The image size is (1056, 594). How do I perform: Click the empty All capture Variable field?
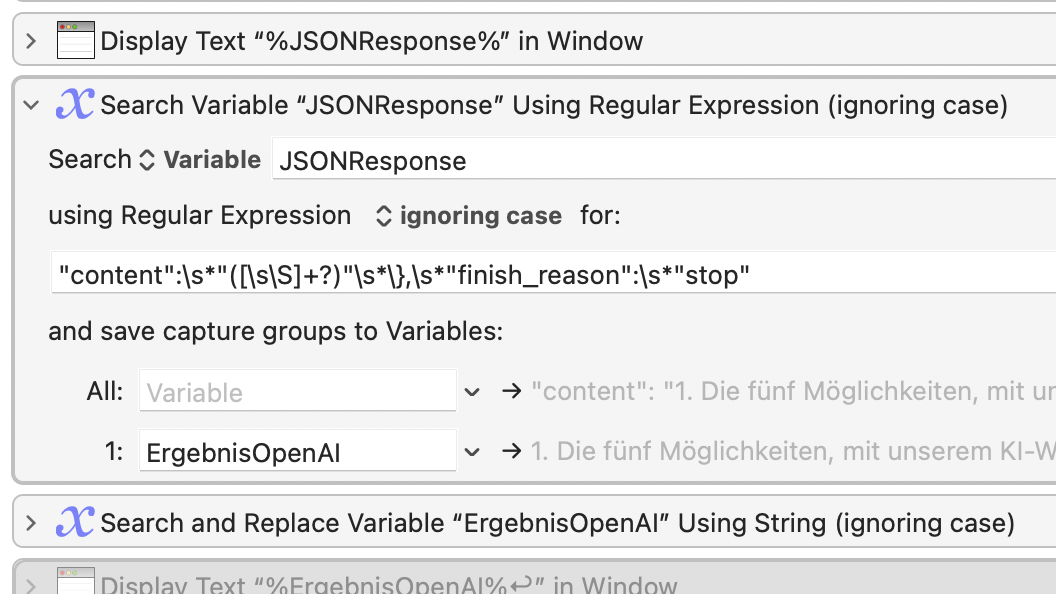298,391
